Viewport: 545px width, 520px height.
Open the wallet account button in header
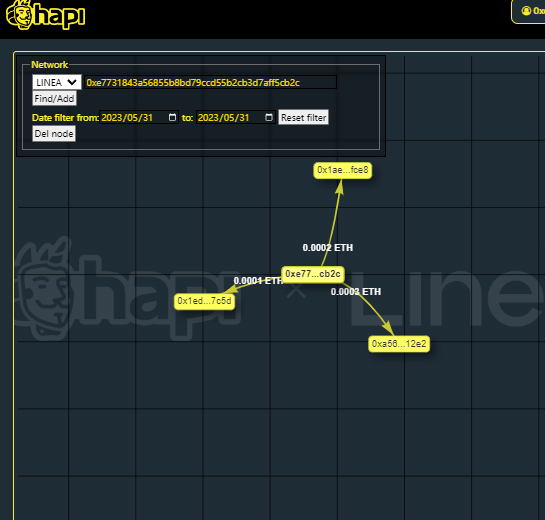[528, 11]
